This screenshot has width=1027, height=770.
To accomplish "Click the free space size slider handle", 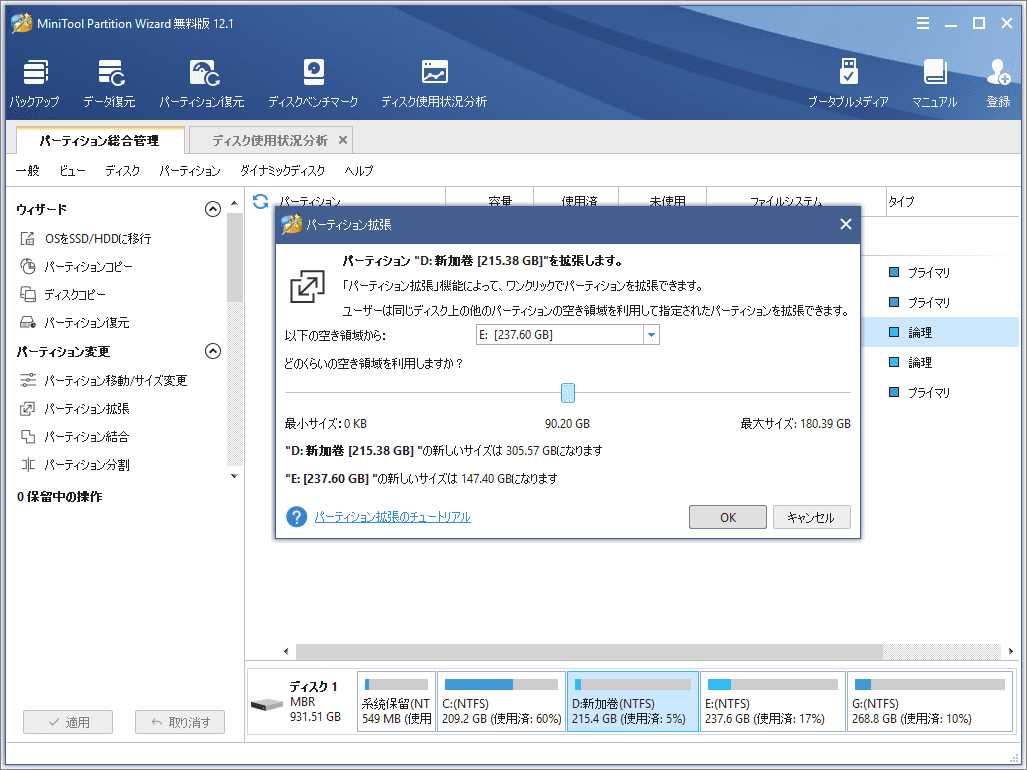I will pyautogui.click(x=568, y=393).
